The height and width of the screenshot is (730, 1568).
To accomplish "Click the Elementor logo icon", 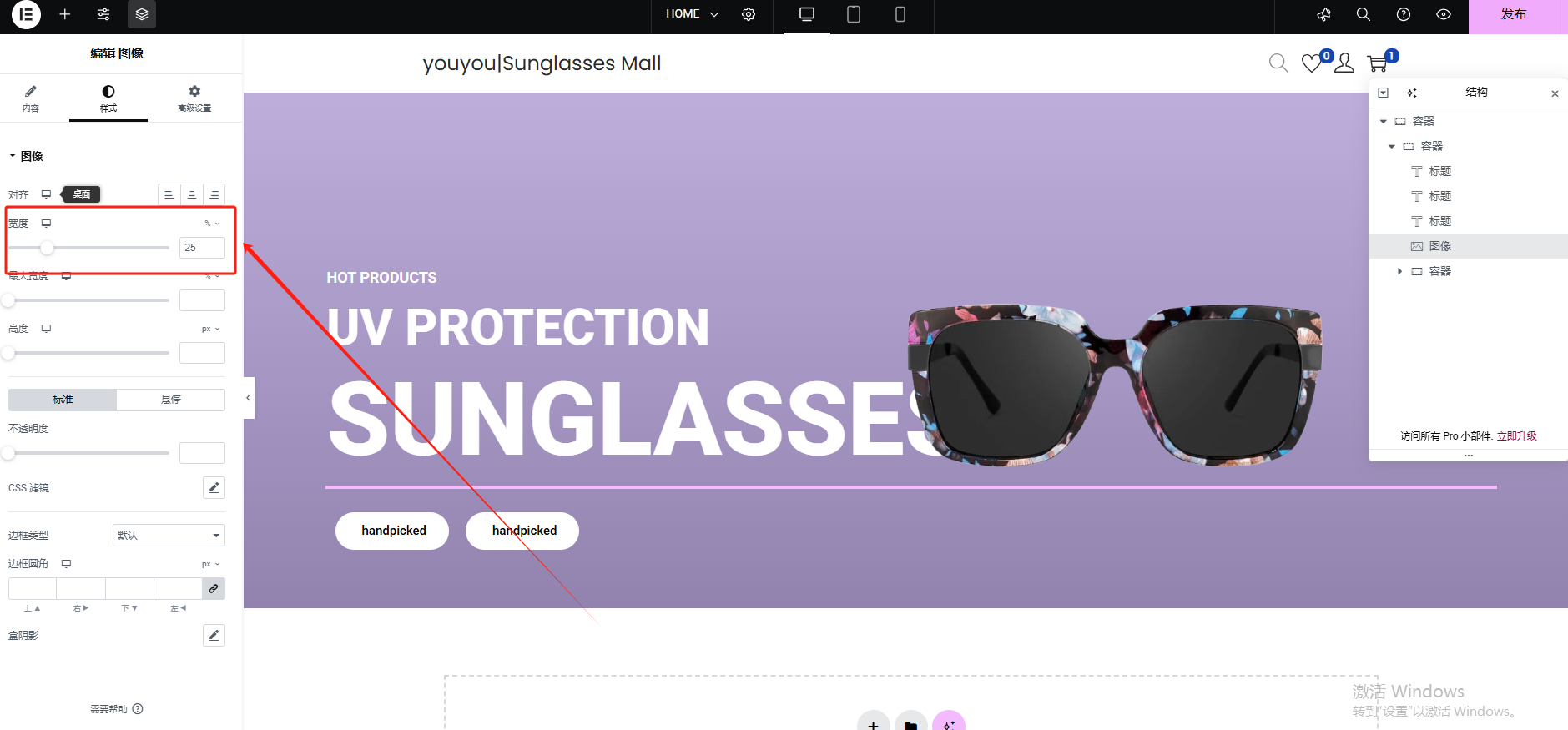I will pos(26,14).
